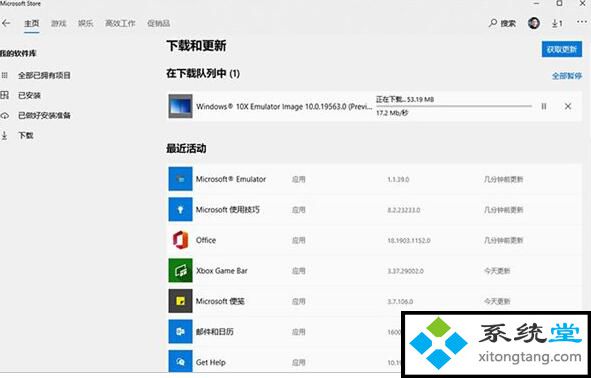The height and width of the screenshot is (378, 591).
Task: Switch to the 高效工作 tab
Action: [x=120, y=23]
